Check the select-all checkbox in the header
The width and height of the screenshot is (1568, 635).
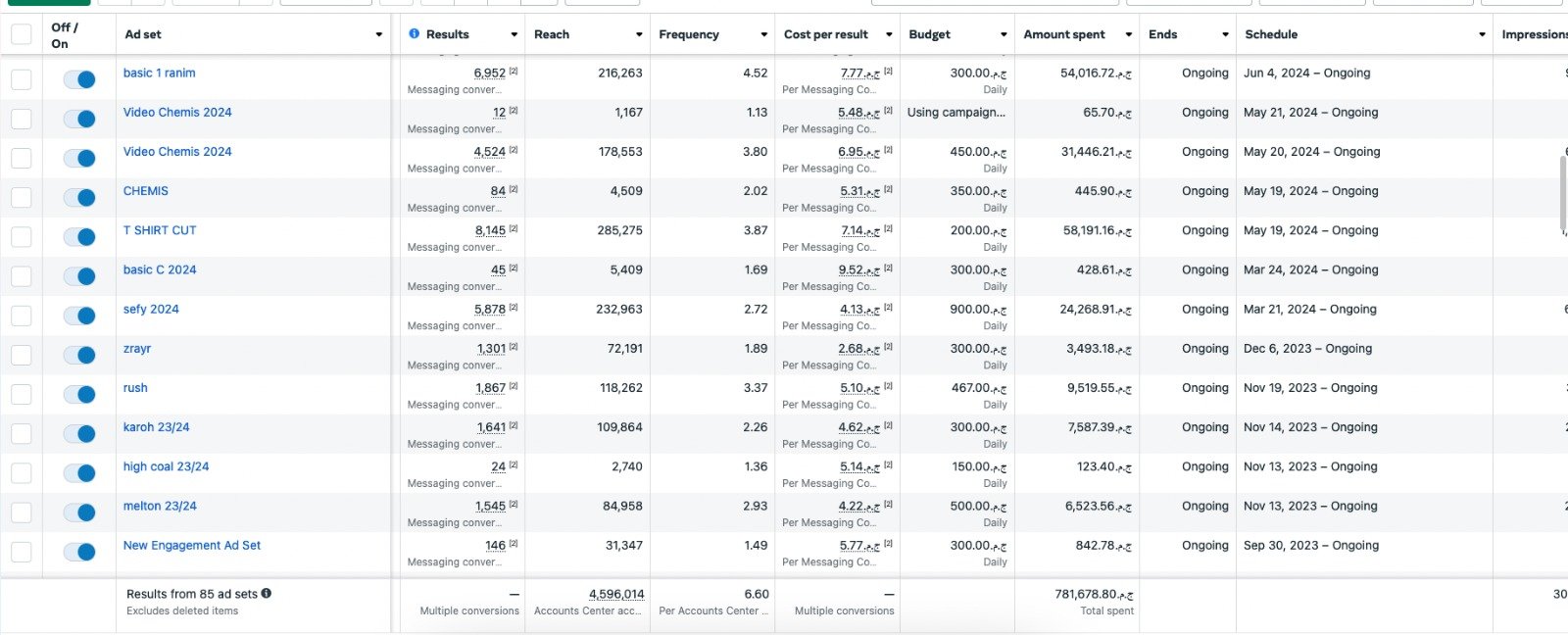click(x=21, y=35)
